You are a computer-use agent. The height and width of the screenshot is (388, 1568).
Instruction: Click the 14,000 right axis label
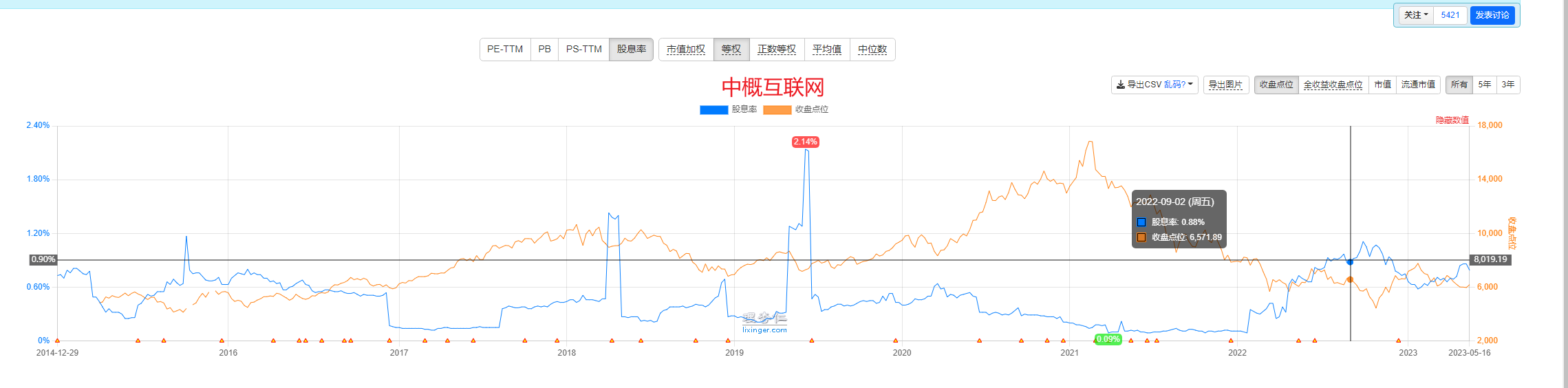point(1490,179)
